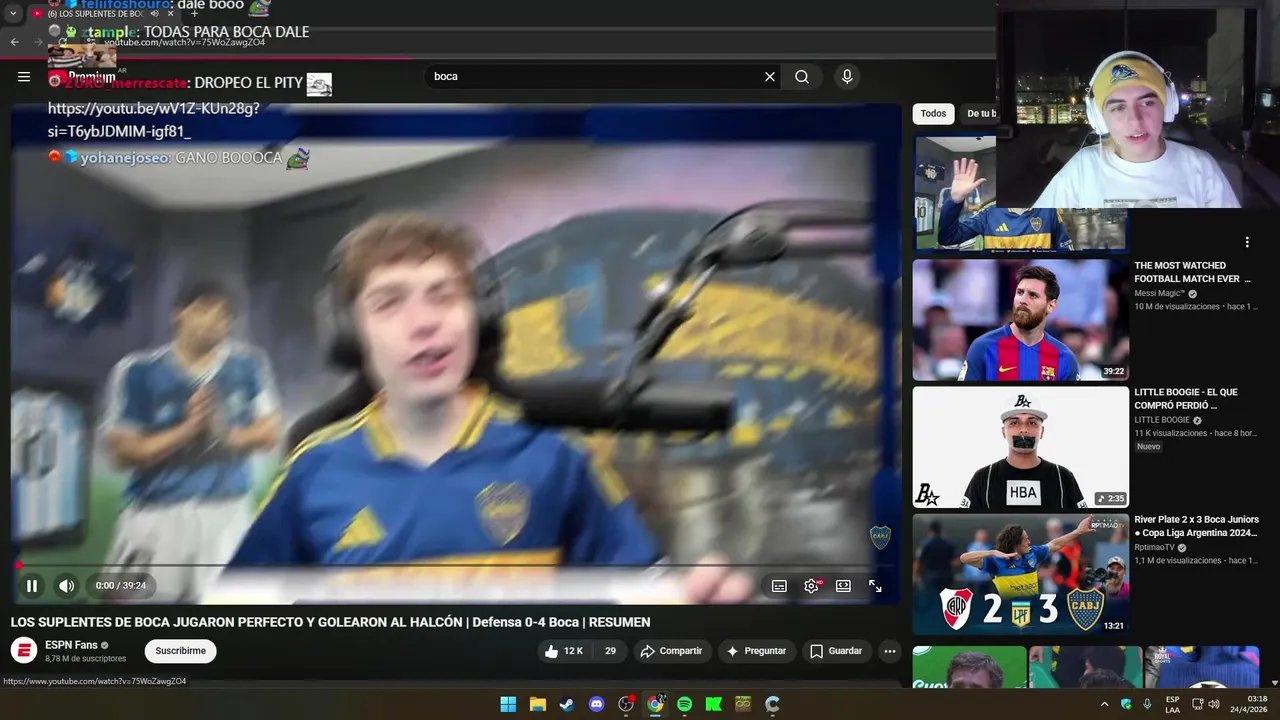Open Discord from the taskbar
This screenshot has width=1280, height=720.
[x=597, y=704]
